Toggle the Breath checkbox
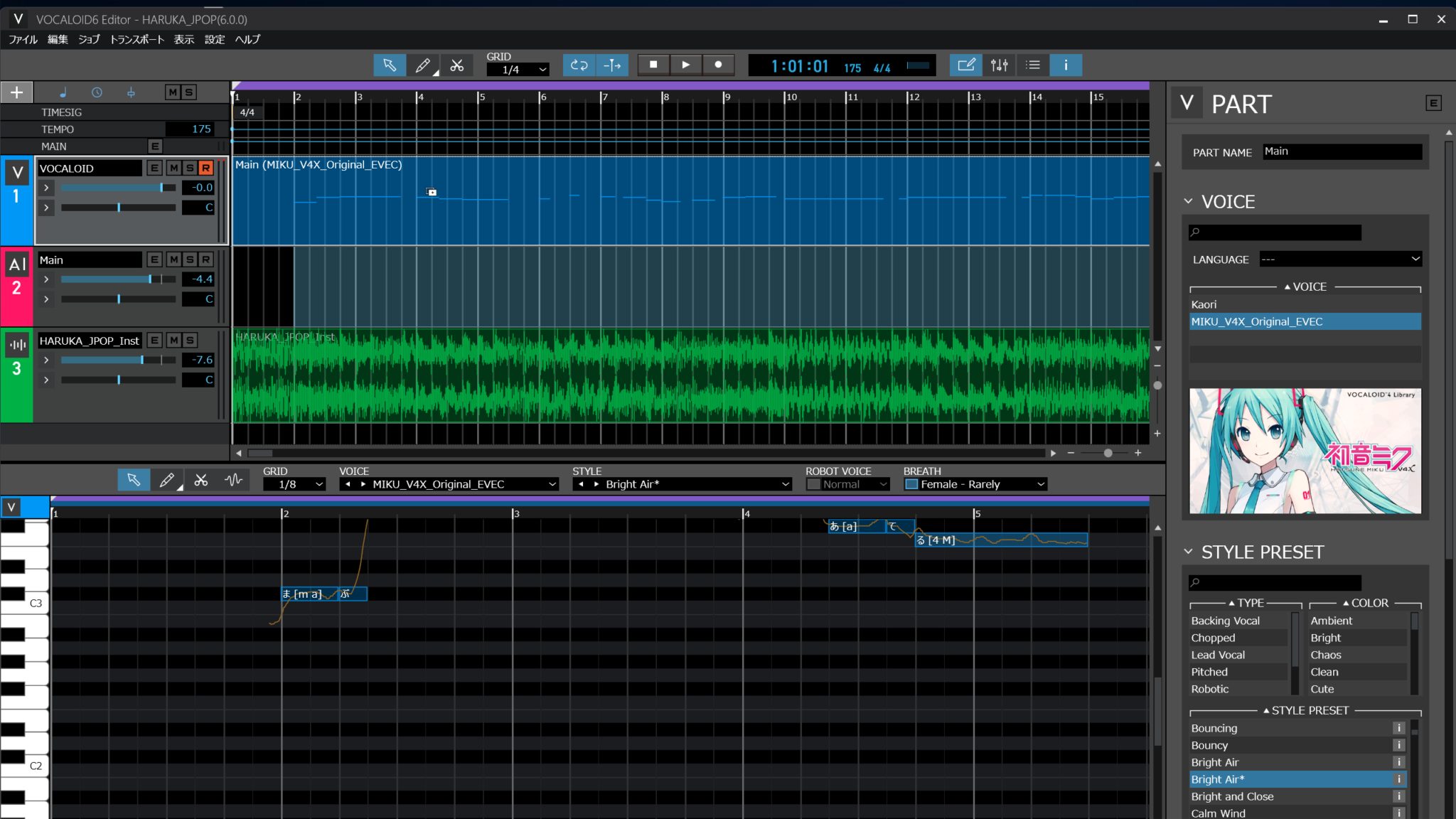 [911, 485]
